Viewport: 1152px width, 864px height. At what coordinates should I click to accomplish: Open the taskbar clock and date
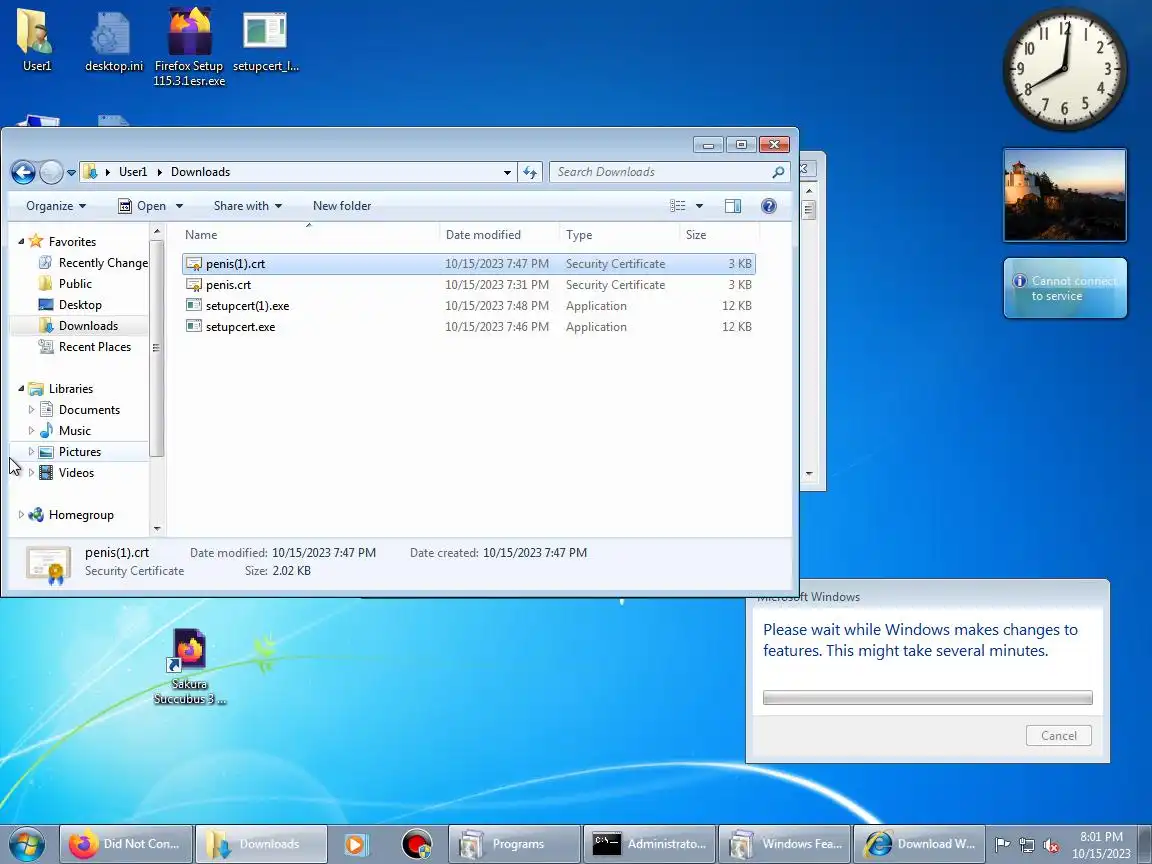point(1101,845)
